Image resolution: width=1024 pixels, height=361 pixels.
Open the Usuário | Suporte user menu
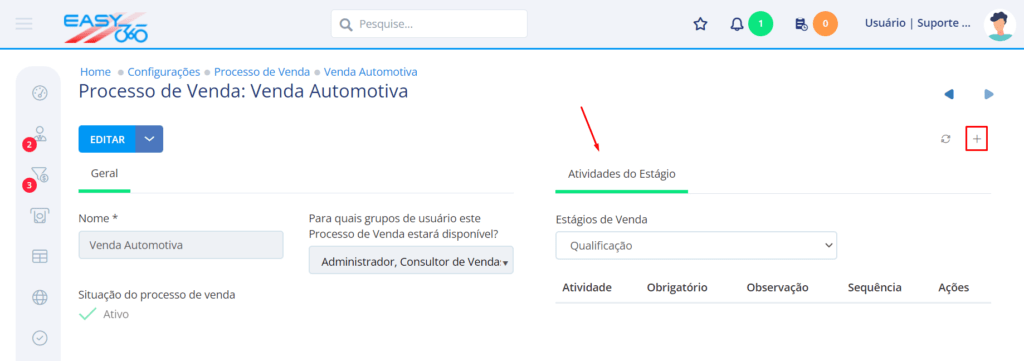tap(918, 24)
